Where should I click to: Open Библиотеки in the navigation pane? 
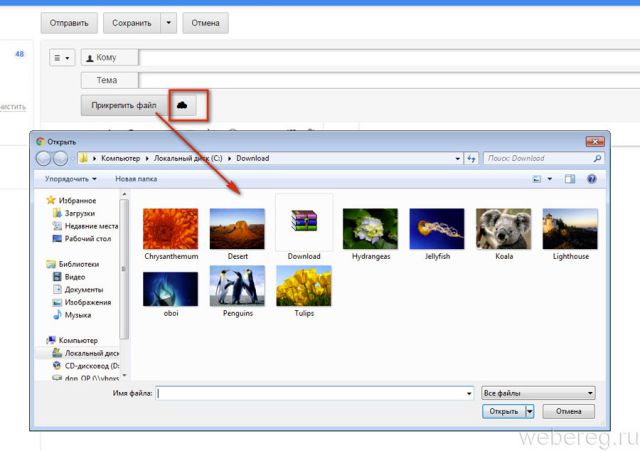(x=73, y=264)
